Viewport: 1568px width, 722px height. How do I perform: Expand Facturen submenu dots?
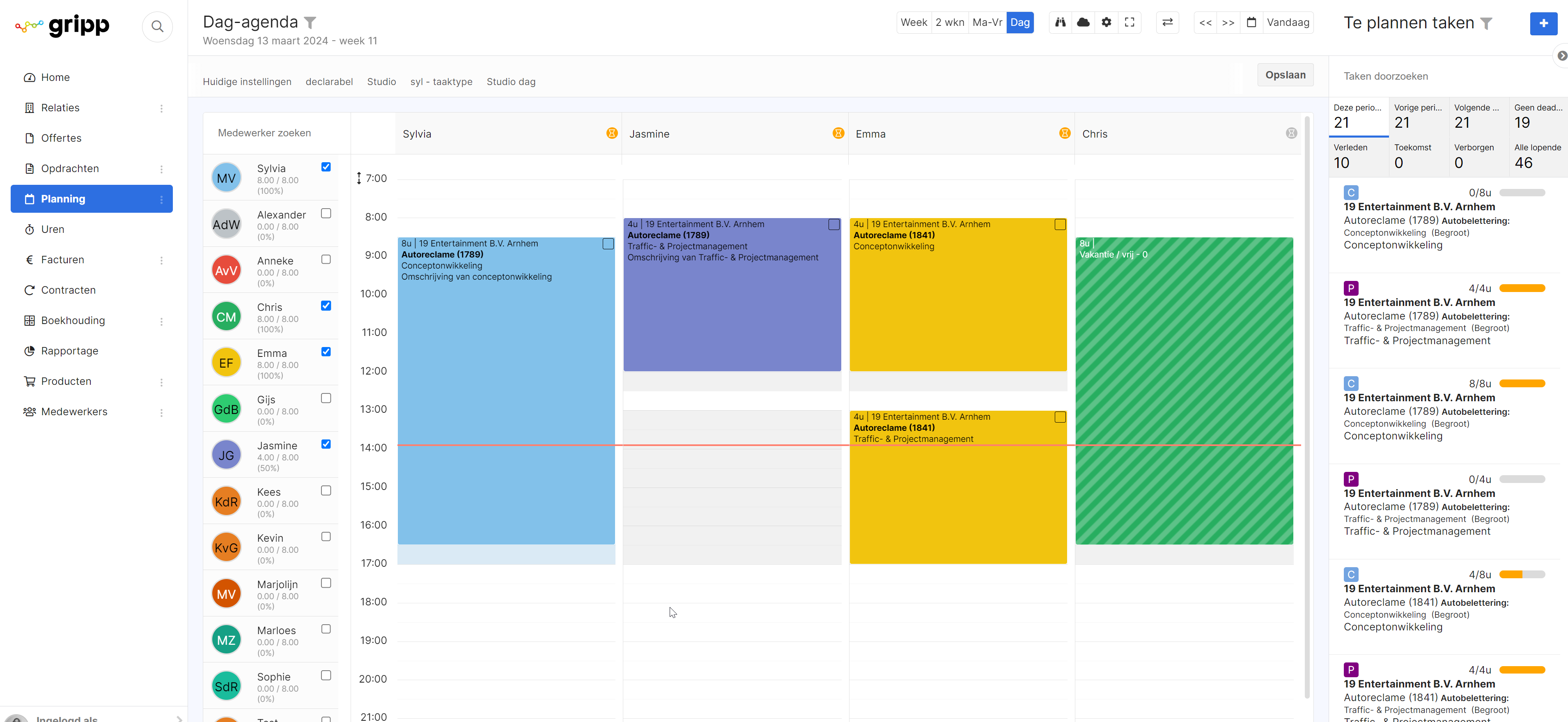[x=161, y=260]
